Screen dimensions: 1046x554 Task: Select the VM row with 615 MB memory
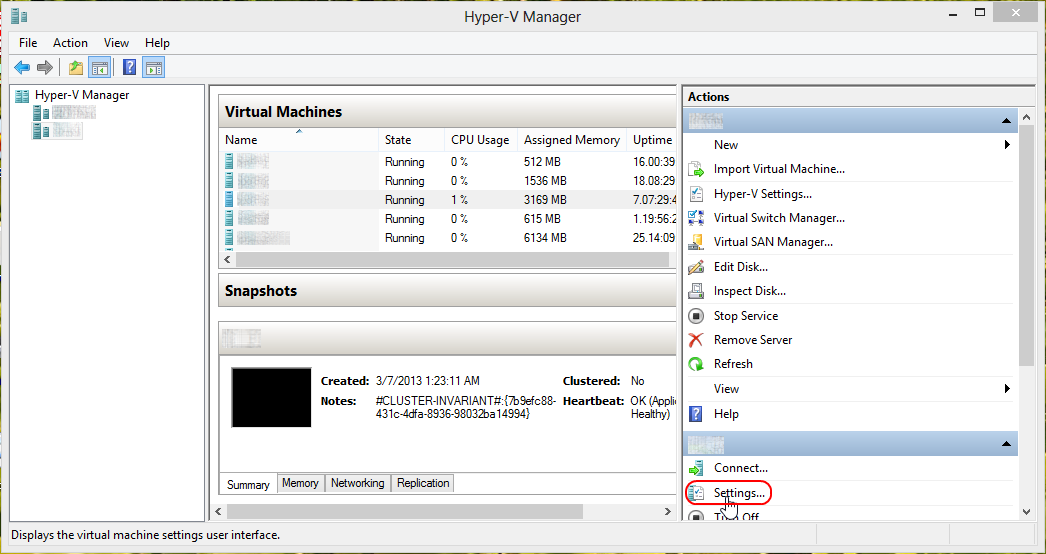448,218
